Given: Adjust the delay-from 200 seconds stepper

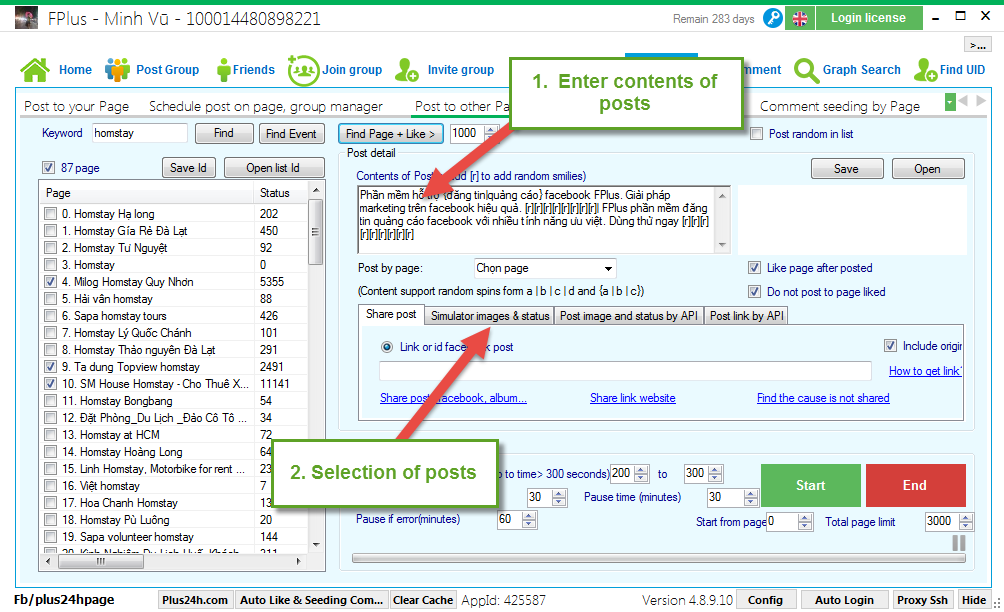Looking at the screenshot, I should coord(642,474).
